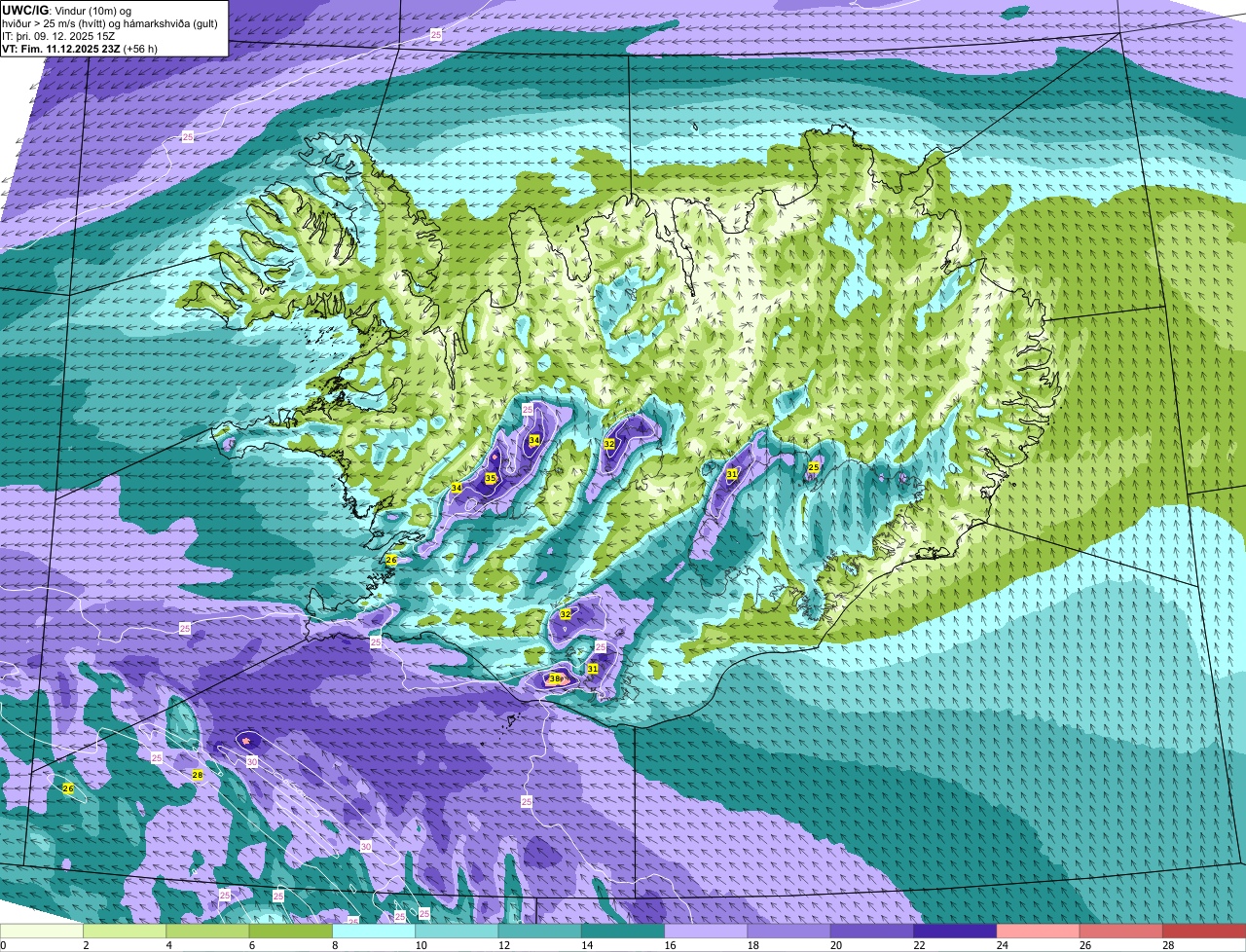Click the 18–20 m/s light purple legend swatch
Image resolution: width=1246 pixels, height=952 pixels.
point(789,931)
